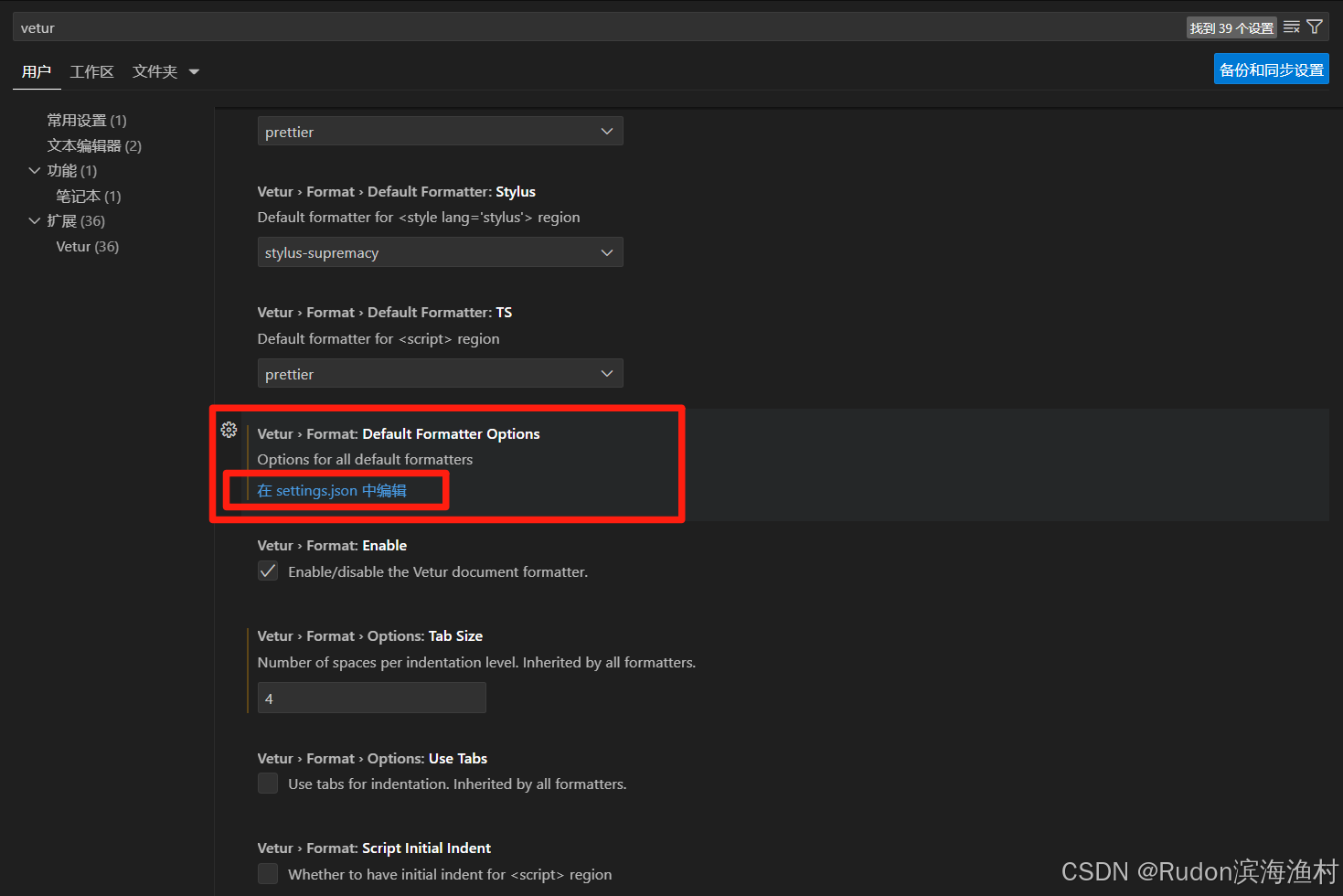1343x896 pixels.
Task: Open the TS default formatter prettier dropdown
Action: (x=440, y=374)
